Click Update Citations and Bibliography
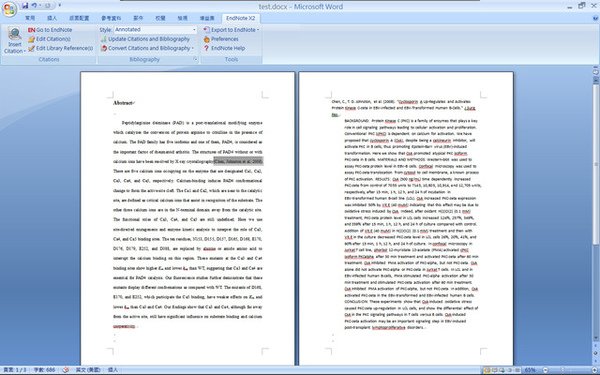The image size is (600, 375). pos(145,39)
